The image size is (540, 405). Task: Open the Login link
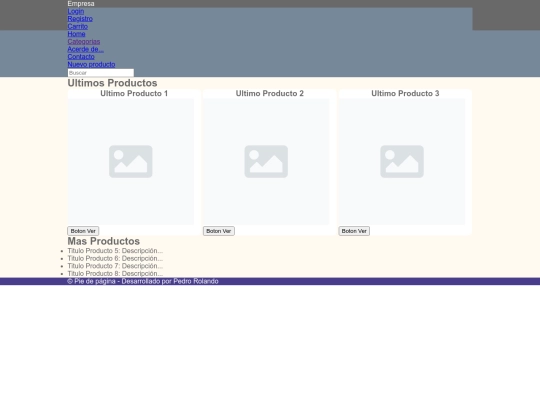tap(76, 11)
